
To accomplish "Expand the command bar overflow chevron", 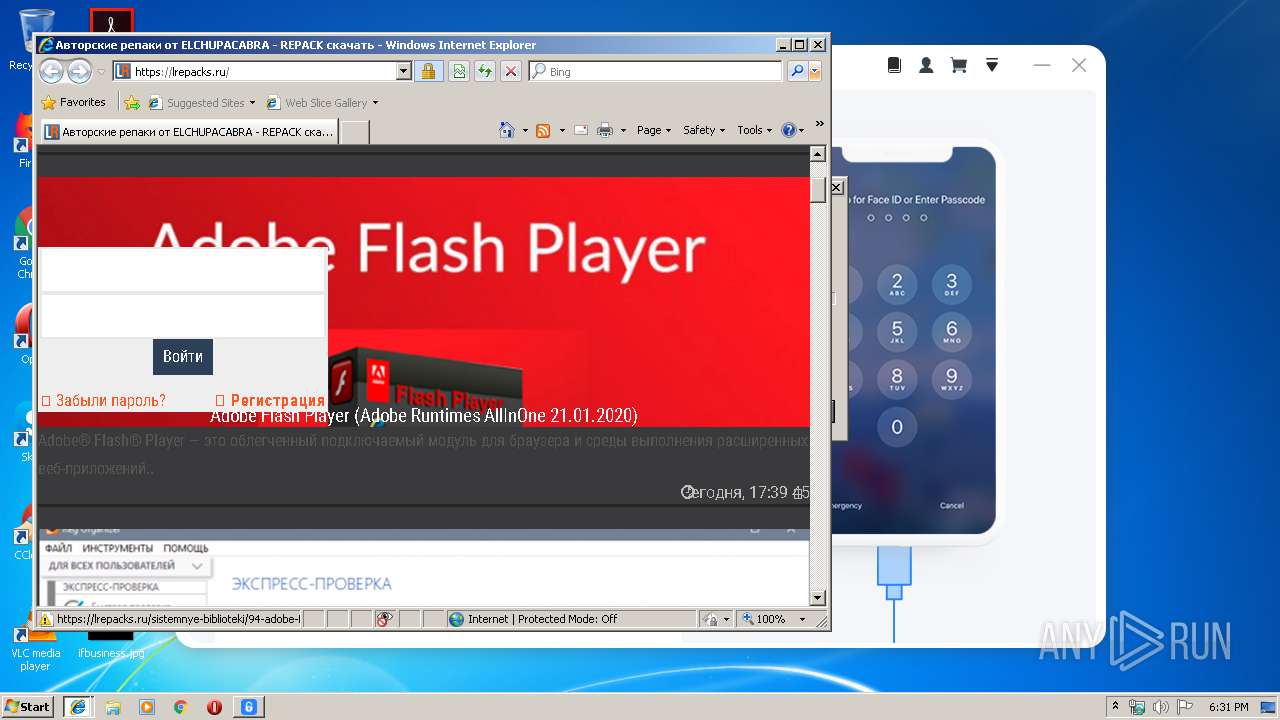I will 820,124.
